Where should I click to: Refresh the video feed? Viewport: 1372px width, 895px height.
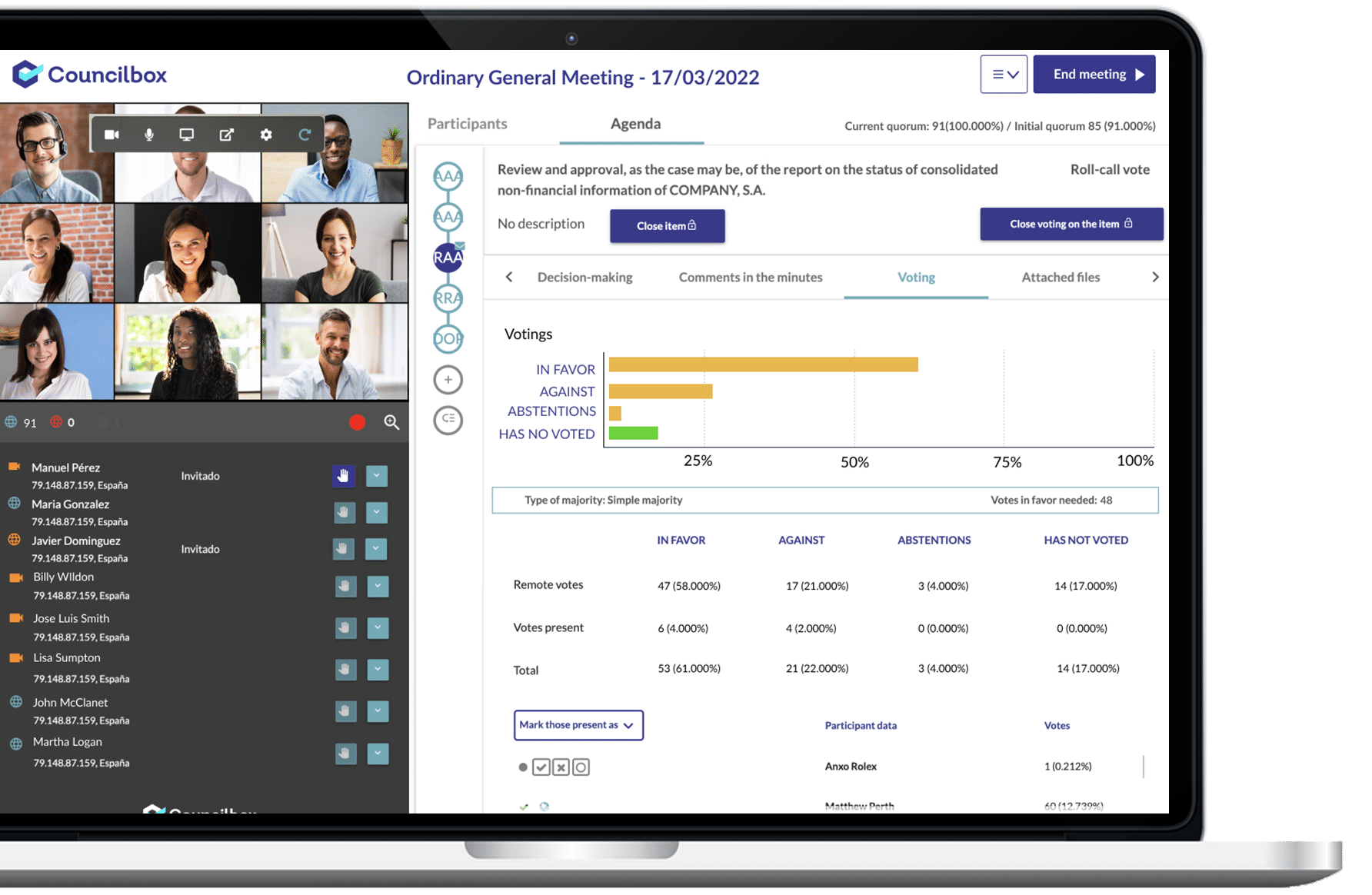coord(305,135)
